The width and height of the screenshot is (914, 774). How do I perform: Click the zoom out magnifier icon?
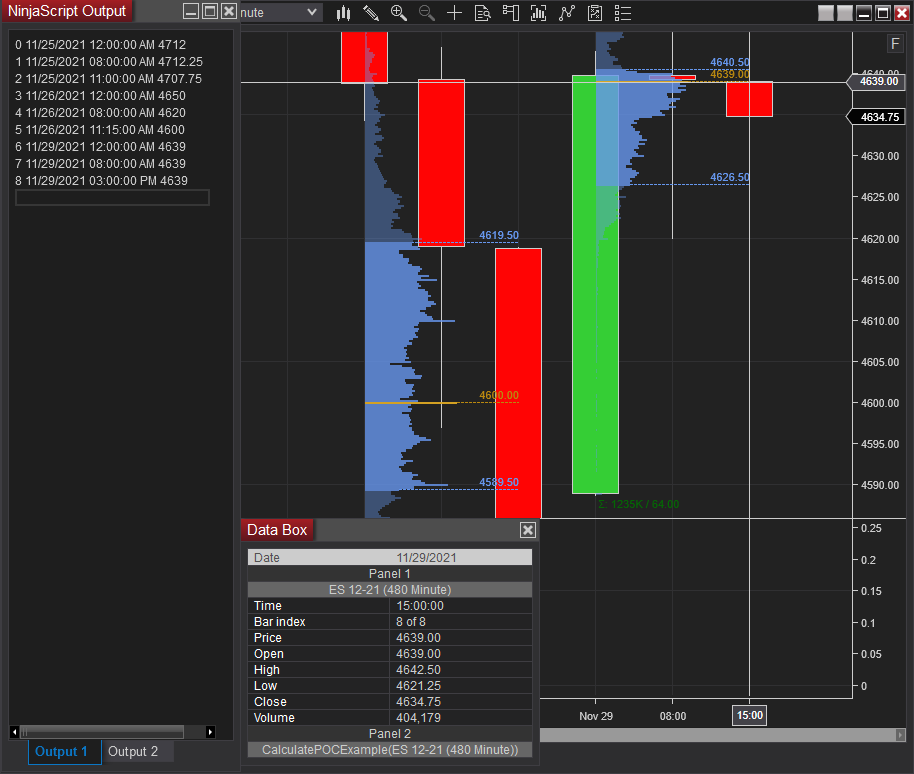pos(427,13)
